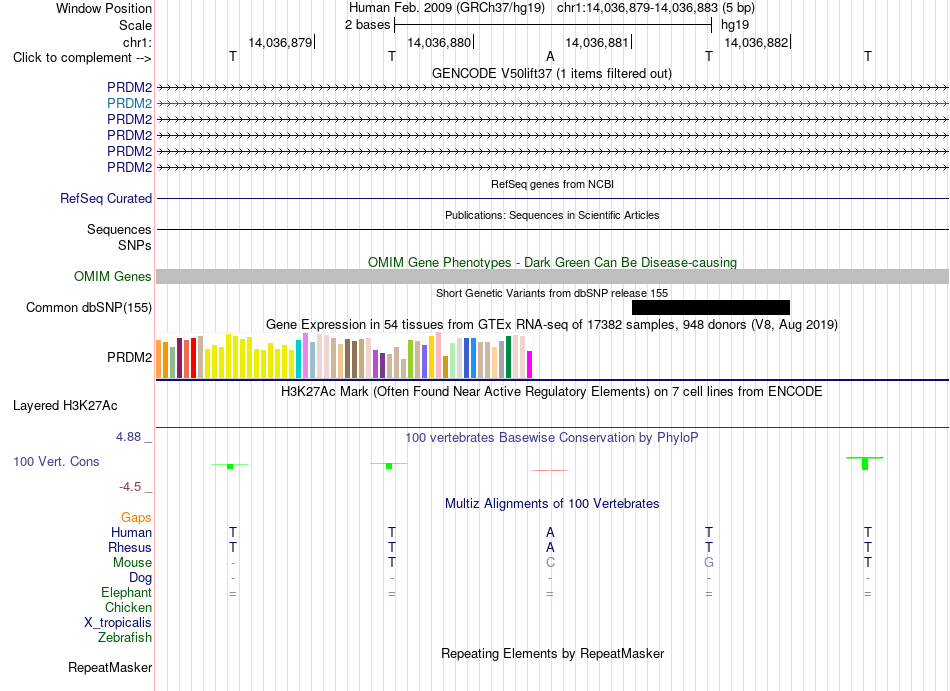Click the 100 Vert. Cons label
Viewport: 950px width, 691px height.
pyautogui.click(x=56, y=461)
